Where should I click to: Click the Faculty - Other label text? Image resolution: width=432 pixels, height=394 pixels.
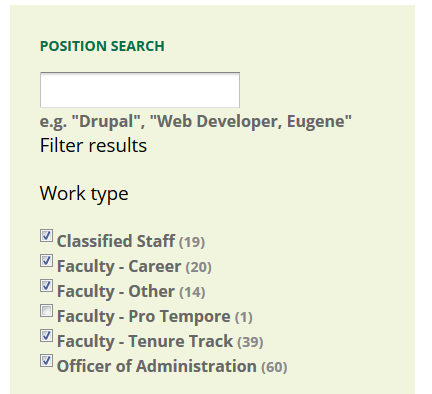click(116, 291)
